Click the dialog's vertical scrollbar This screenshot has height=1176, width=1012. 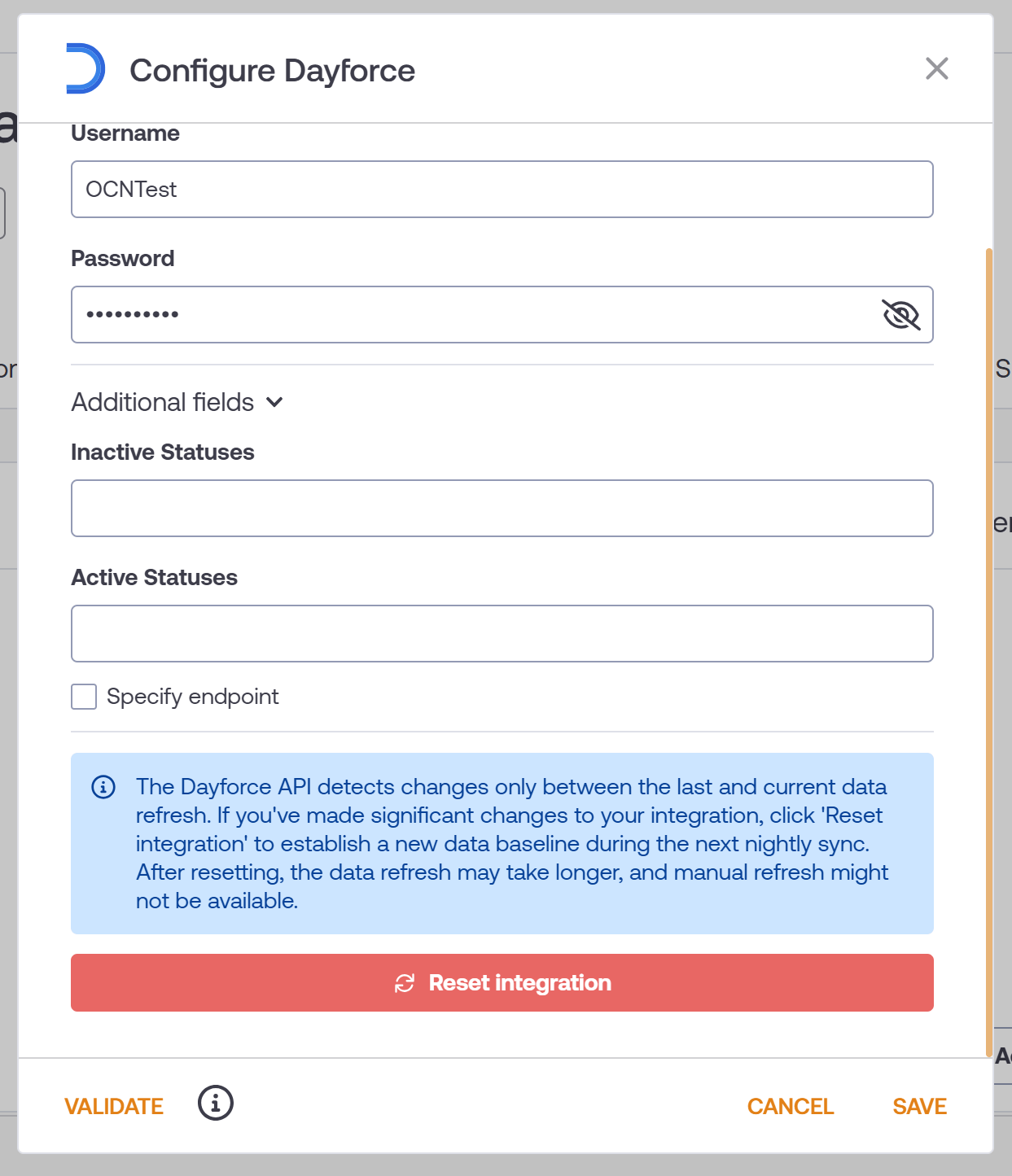tap(989, 653)
